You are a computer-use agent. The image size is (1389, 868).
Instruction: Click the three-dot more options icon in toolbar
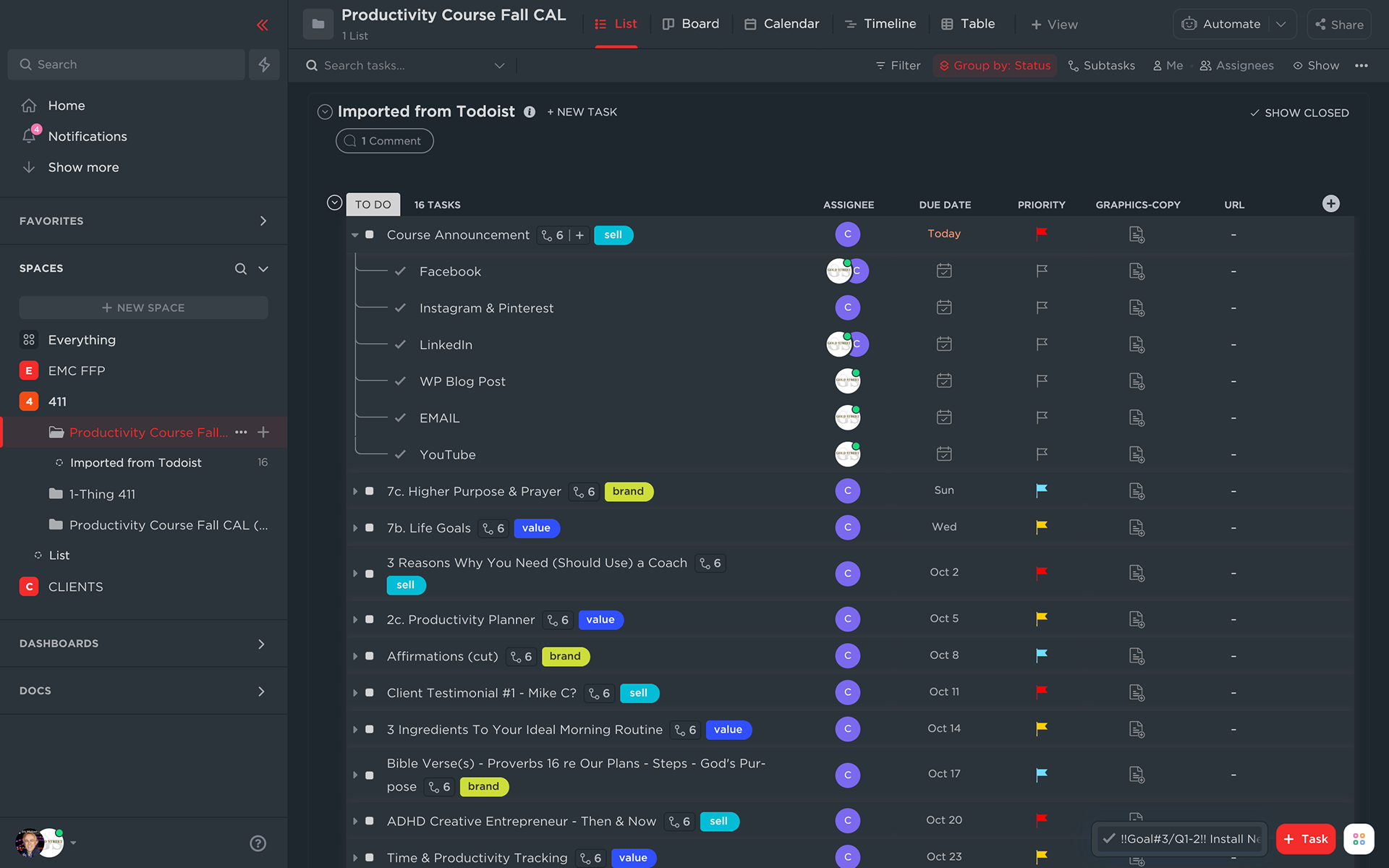(x=1362, y=65)
